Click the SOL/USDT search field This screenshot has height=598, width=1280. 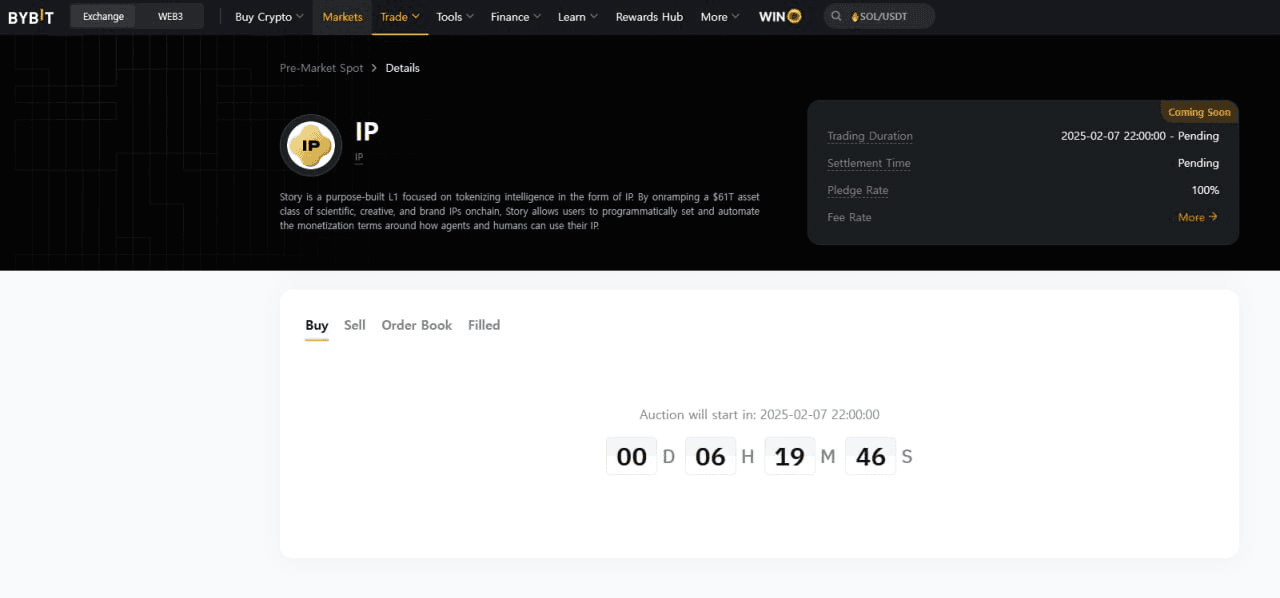pos(880,17)
